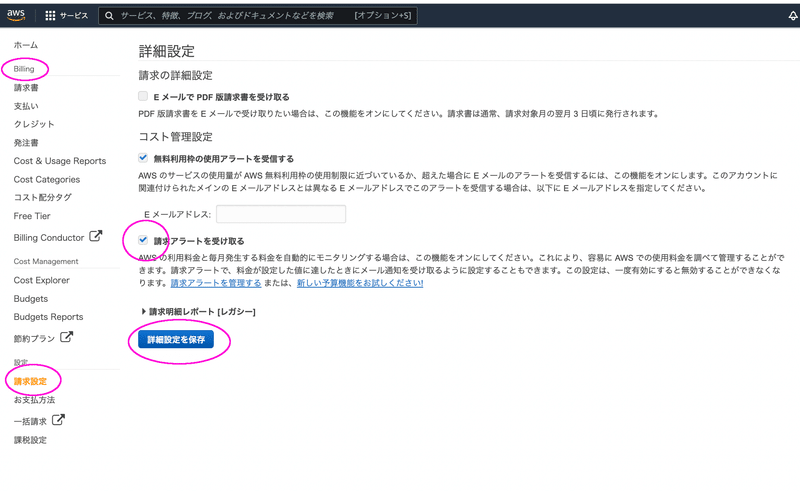Toggle 無料利用枠の使用アラート checkbox
The height and width of the screenshot is (491, 800).
[143, 158]
